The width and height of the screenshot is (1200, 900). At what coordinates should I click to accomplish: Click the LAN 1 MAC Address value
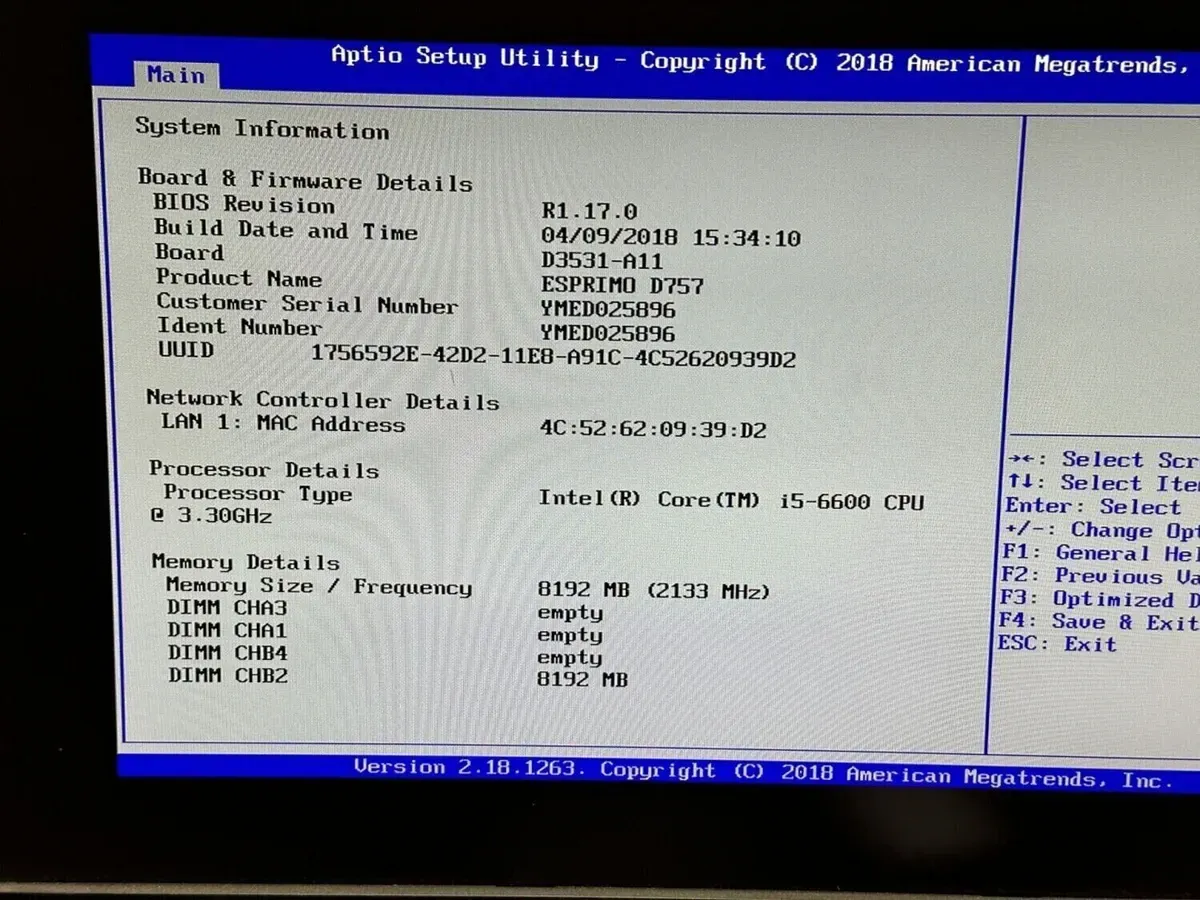[652, 430]
